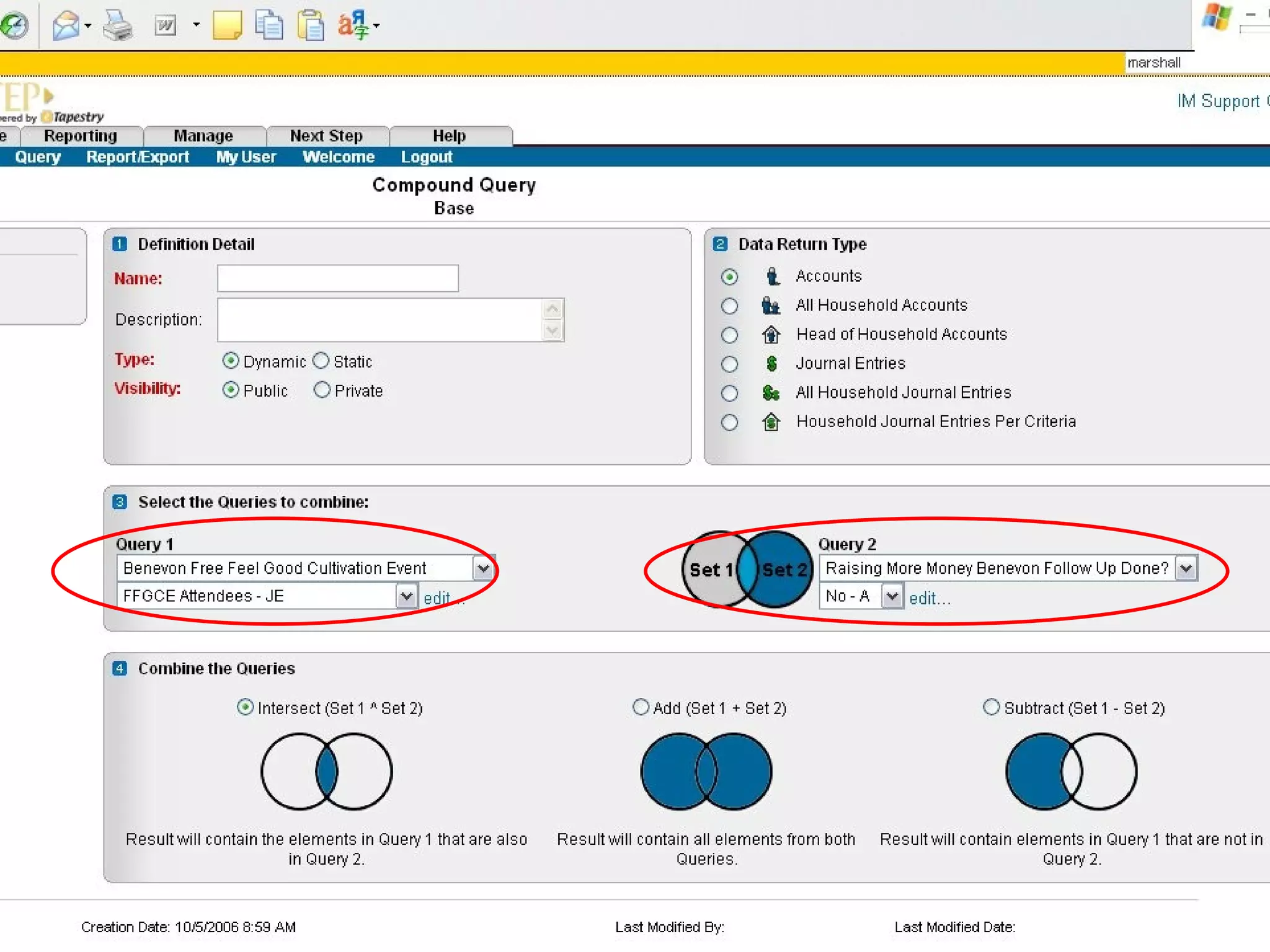
Task: Click the language translate toolbar icon
Action: point(353,25)
